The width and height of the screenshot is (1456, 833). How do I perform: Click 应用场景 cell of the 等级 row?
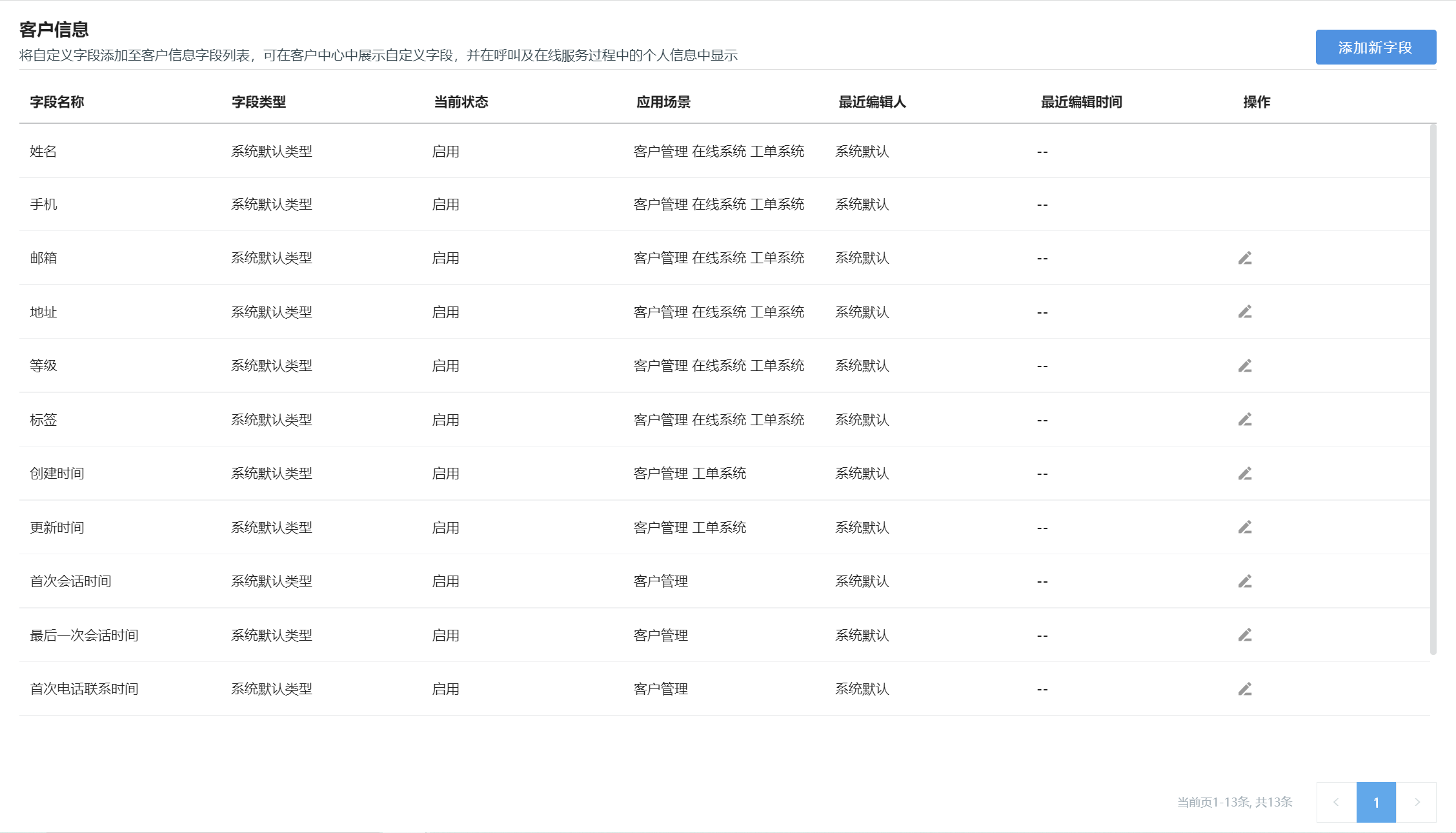coord(718,366)
